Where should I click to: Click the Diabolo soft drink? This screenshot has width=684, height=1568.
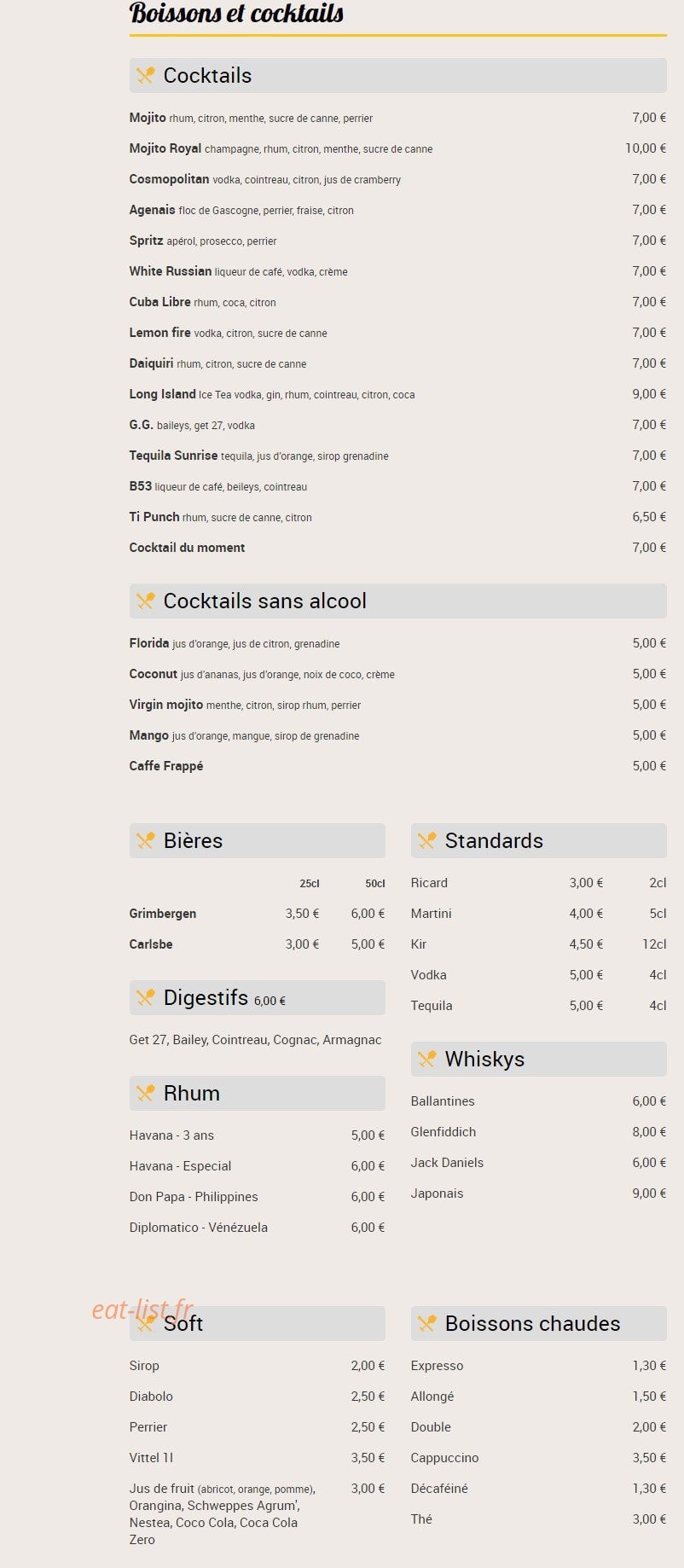151,1397
